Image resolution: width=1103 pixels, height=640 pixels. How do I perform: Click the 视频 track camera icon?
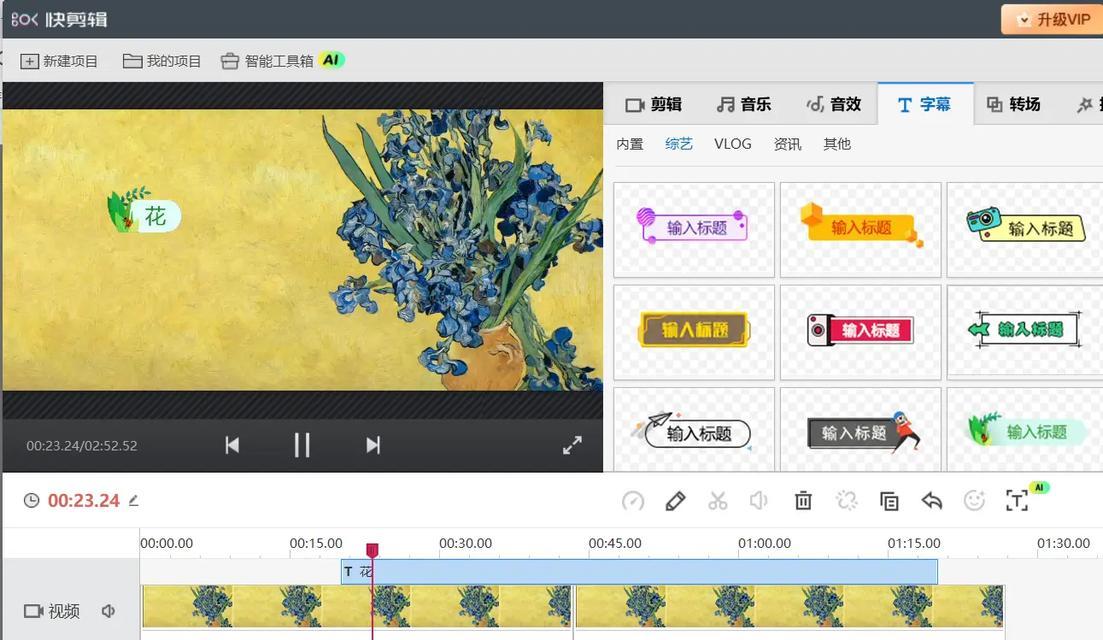pos(34,611)
